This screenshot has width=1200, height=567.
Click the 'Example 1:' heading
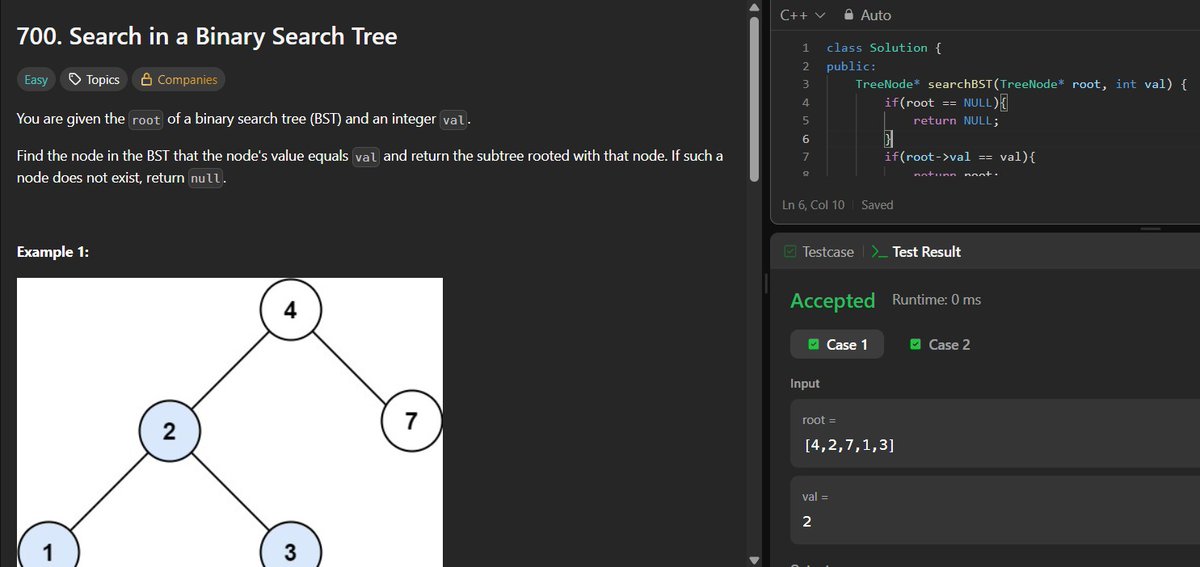coord(53,252)
